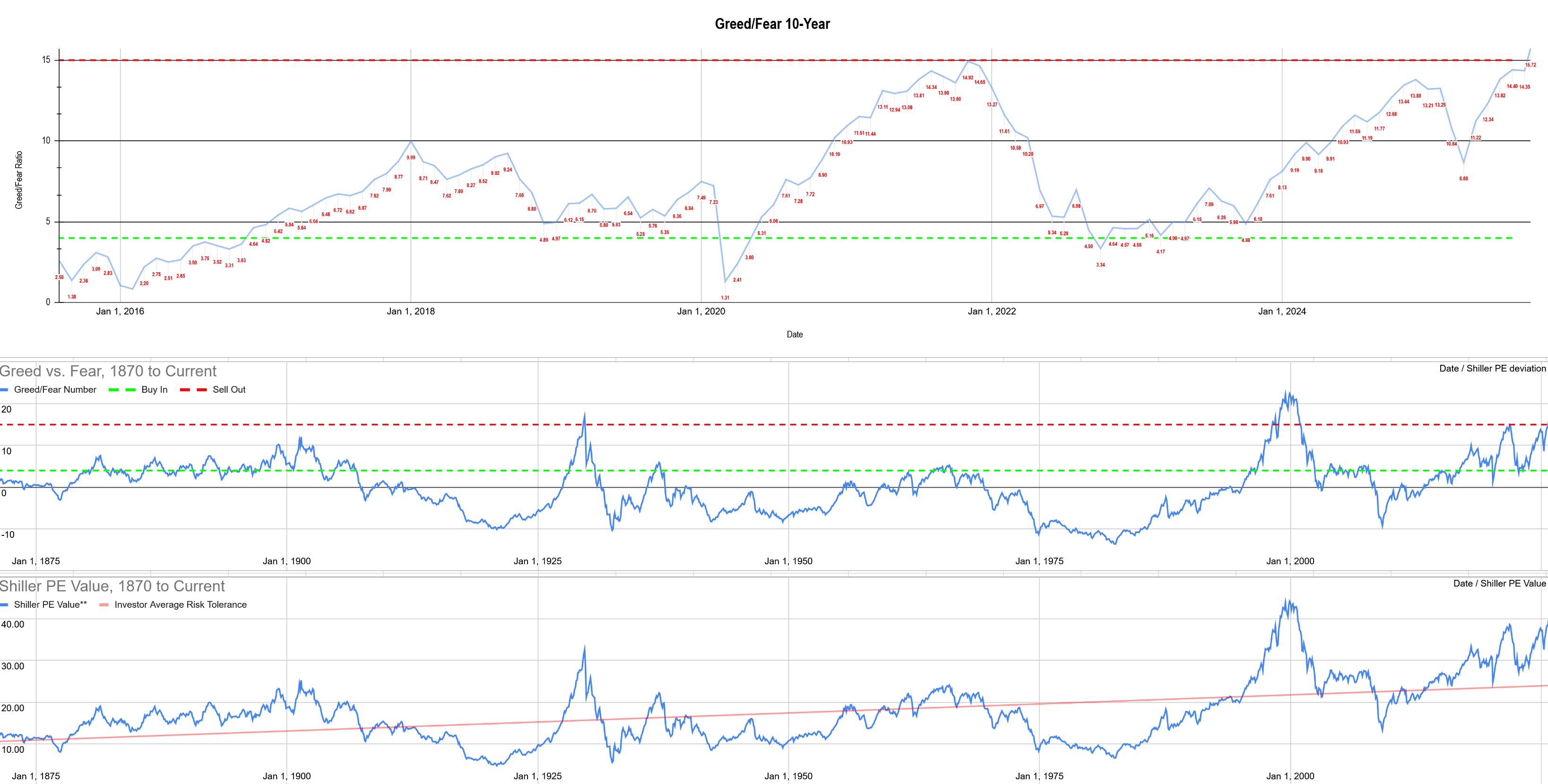This screenshot has height=784, width=1548.
Task: Click the 'Buy In' legend entry
Action: point(155,389)
